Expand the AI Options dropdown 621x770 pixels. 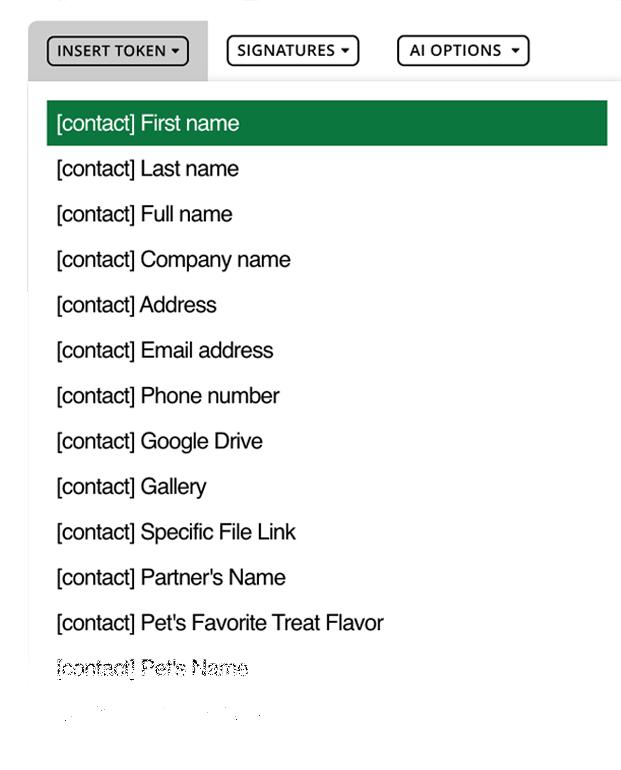(462, 51)
